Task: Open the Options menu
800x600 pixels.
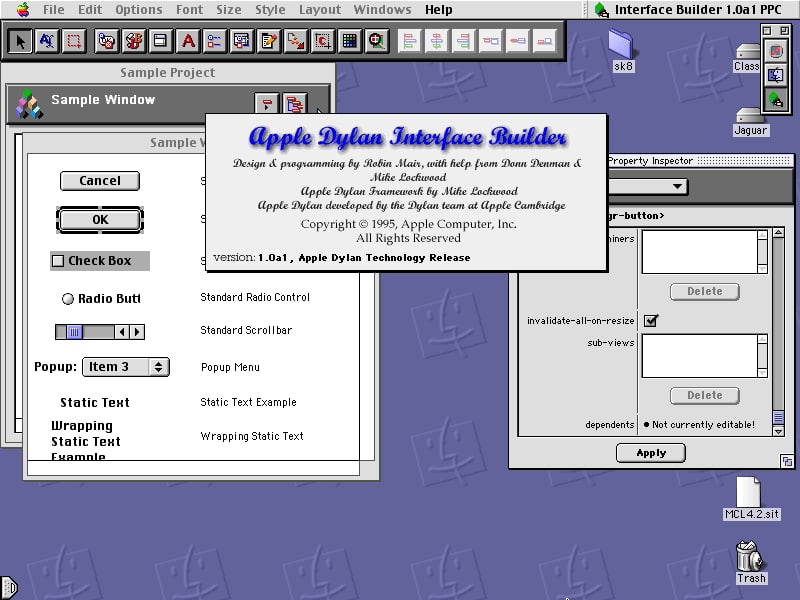Action: tap(139, 9)
